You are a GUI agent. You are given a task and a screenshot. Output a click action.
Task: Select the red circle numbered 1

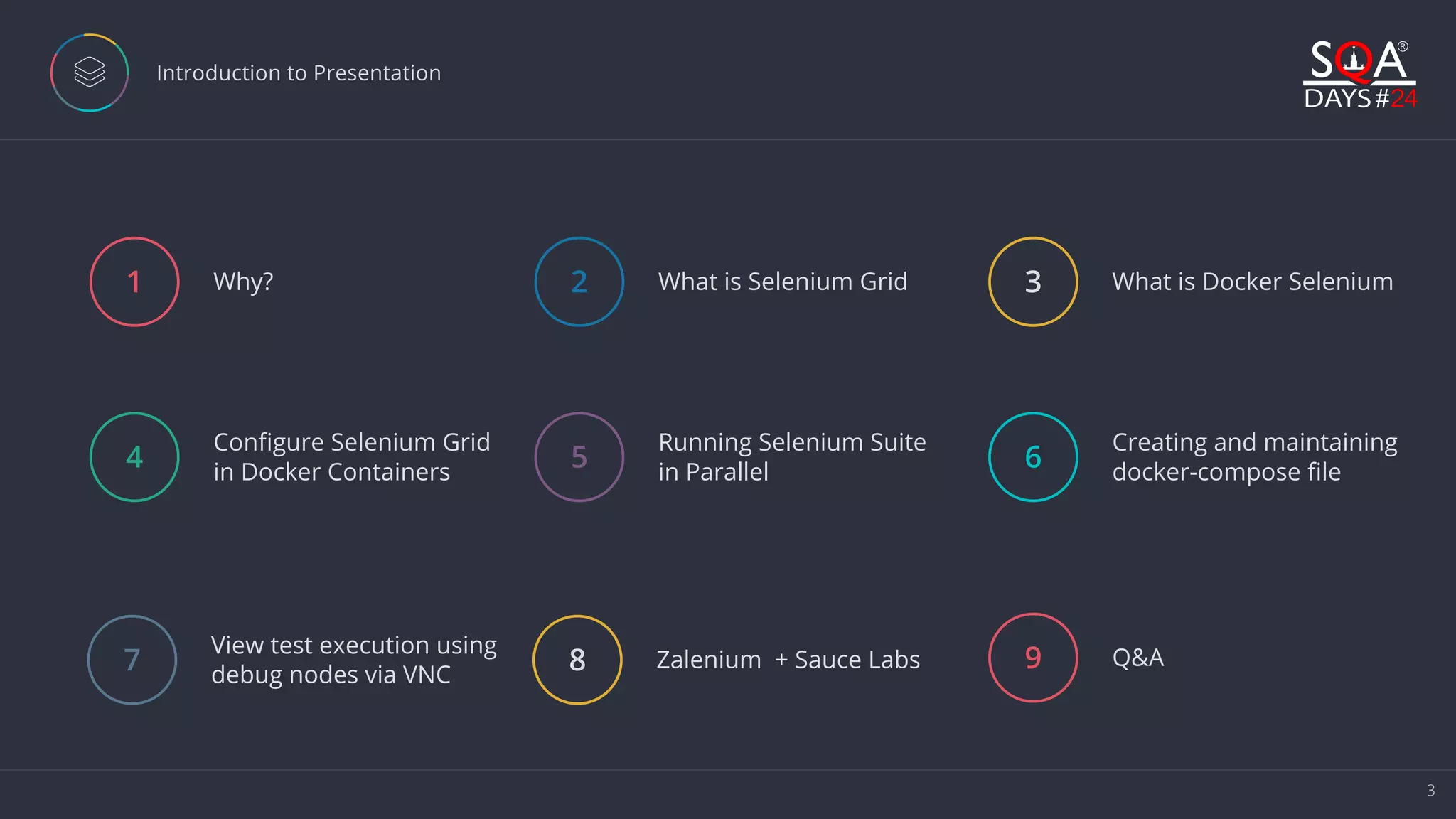pos(134,282)
